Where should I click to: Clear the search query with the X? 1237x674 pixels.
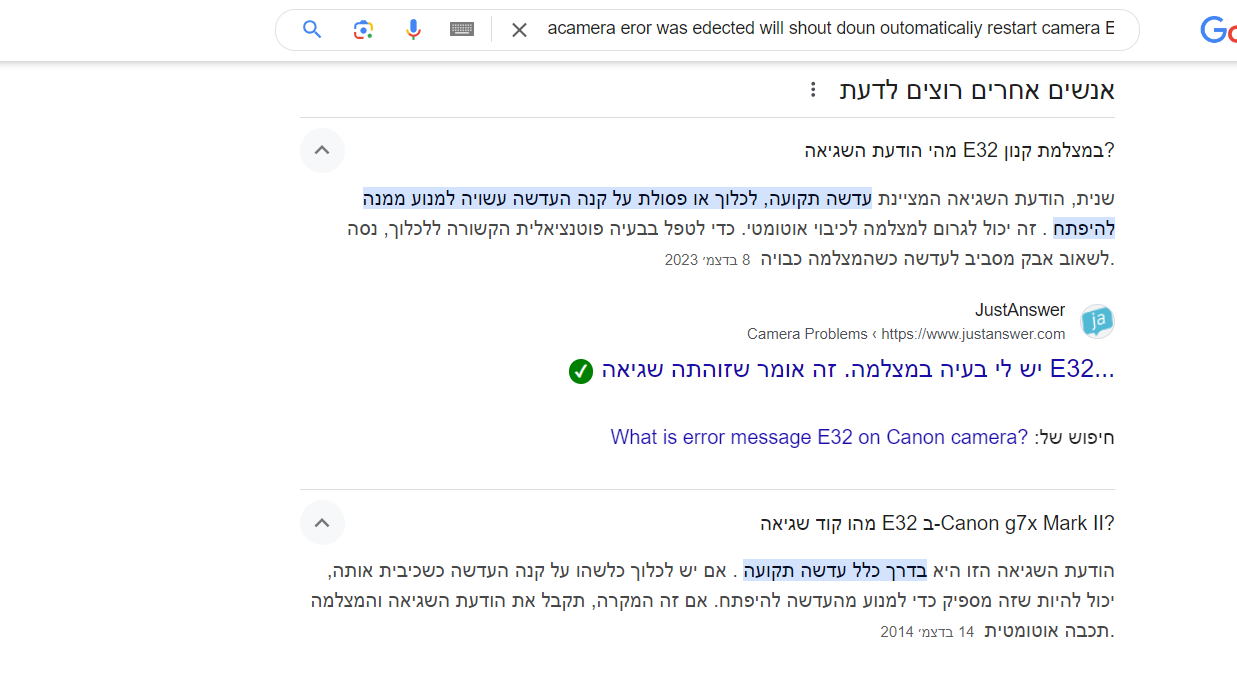tap(519, 30)
